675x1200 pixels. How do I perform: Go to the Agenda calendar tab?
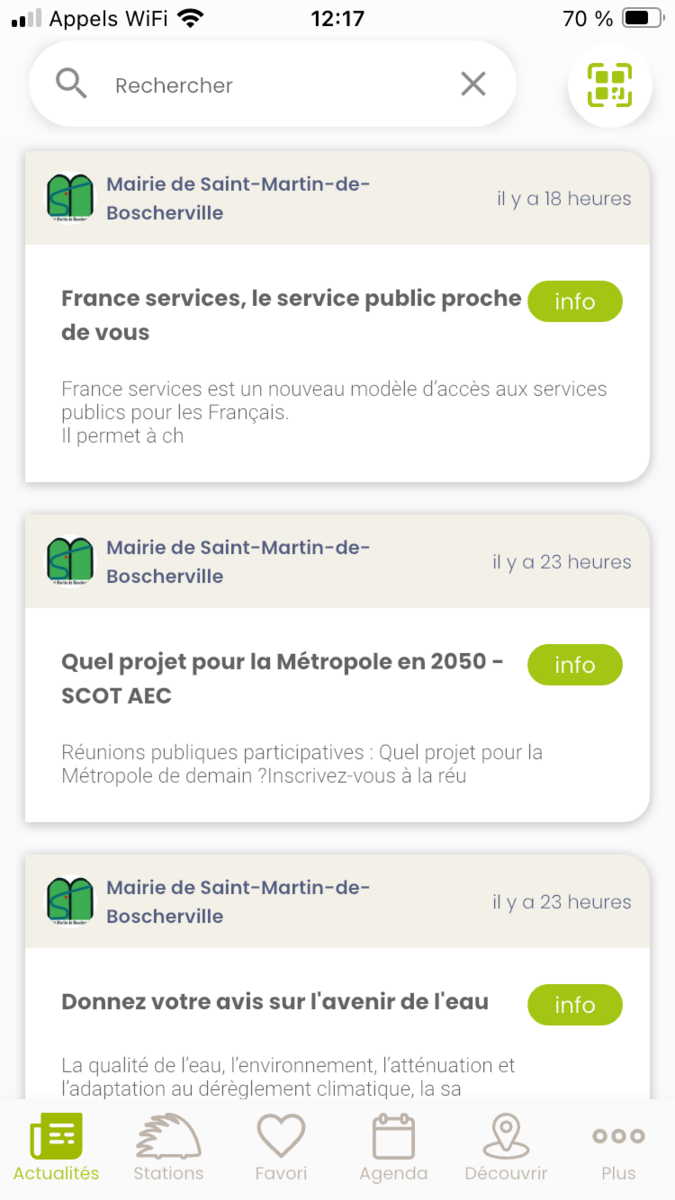[393, 1148]
